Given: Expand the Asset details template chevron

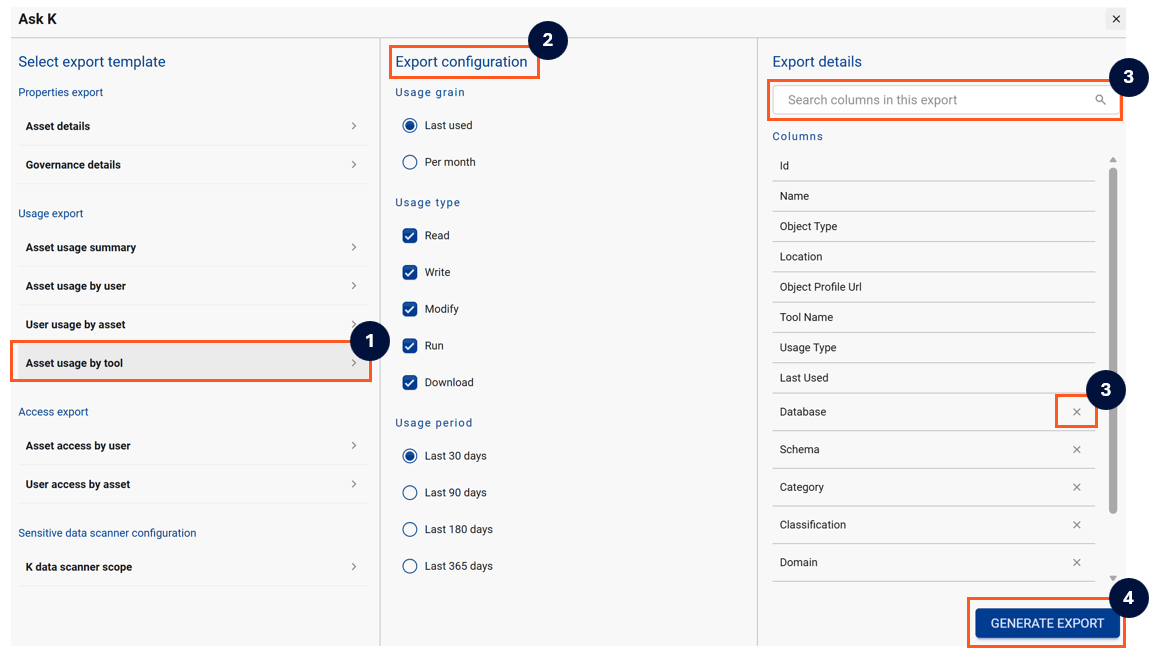Looking at the screenshot, I should click(x=353, y=127).
